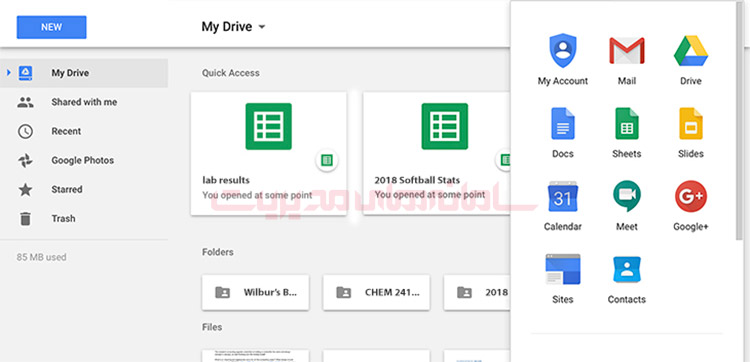
Task: Show Starred items
Action: tap(67, 189)
